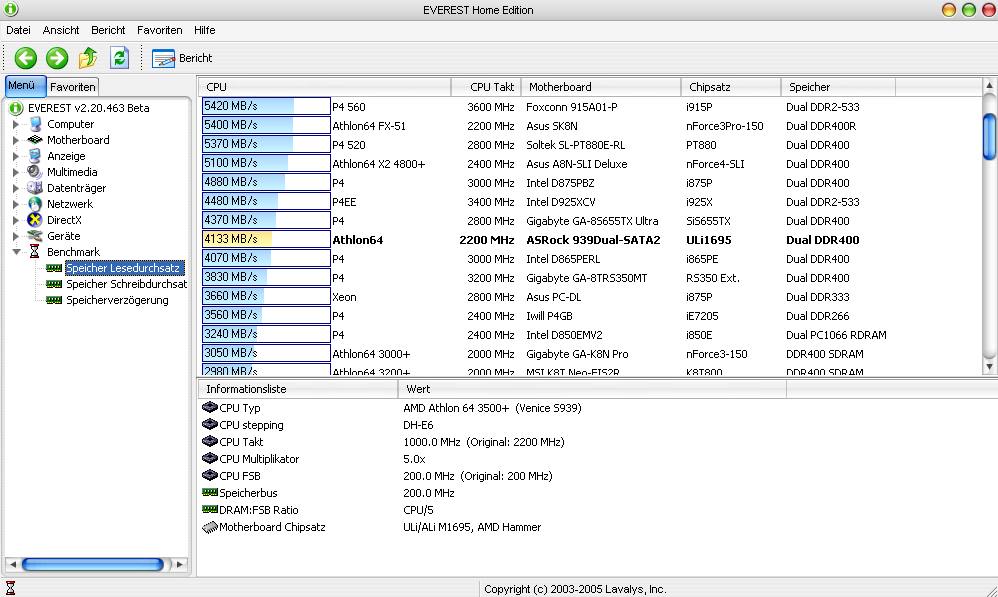This screenshot has height=597, width=998.
Task: Click the DRAM:FSB Ratio memory icon
Action: pyautogui.click(x=209, y=509)
